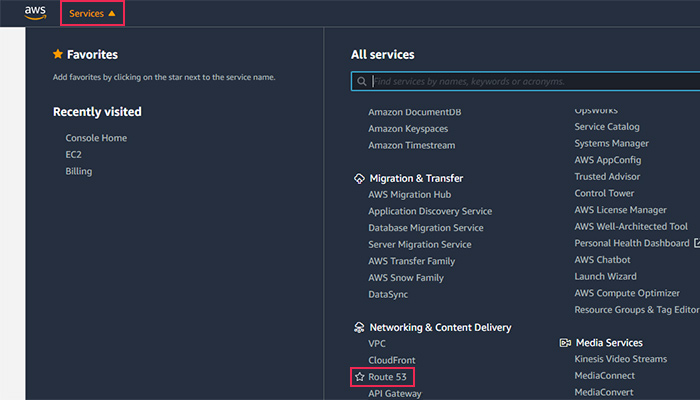
Task: Open AWS Transfer Family
Action: (412, 261)
